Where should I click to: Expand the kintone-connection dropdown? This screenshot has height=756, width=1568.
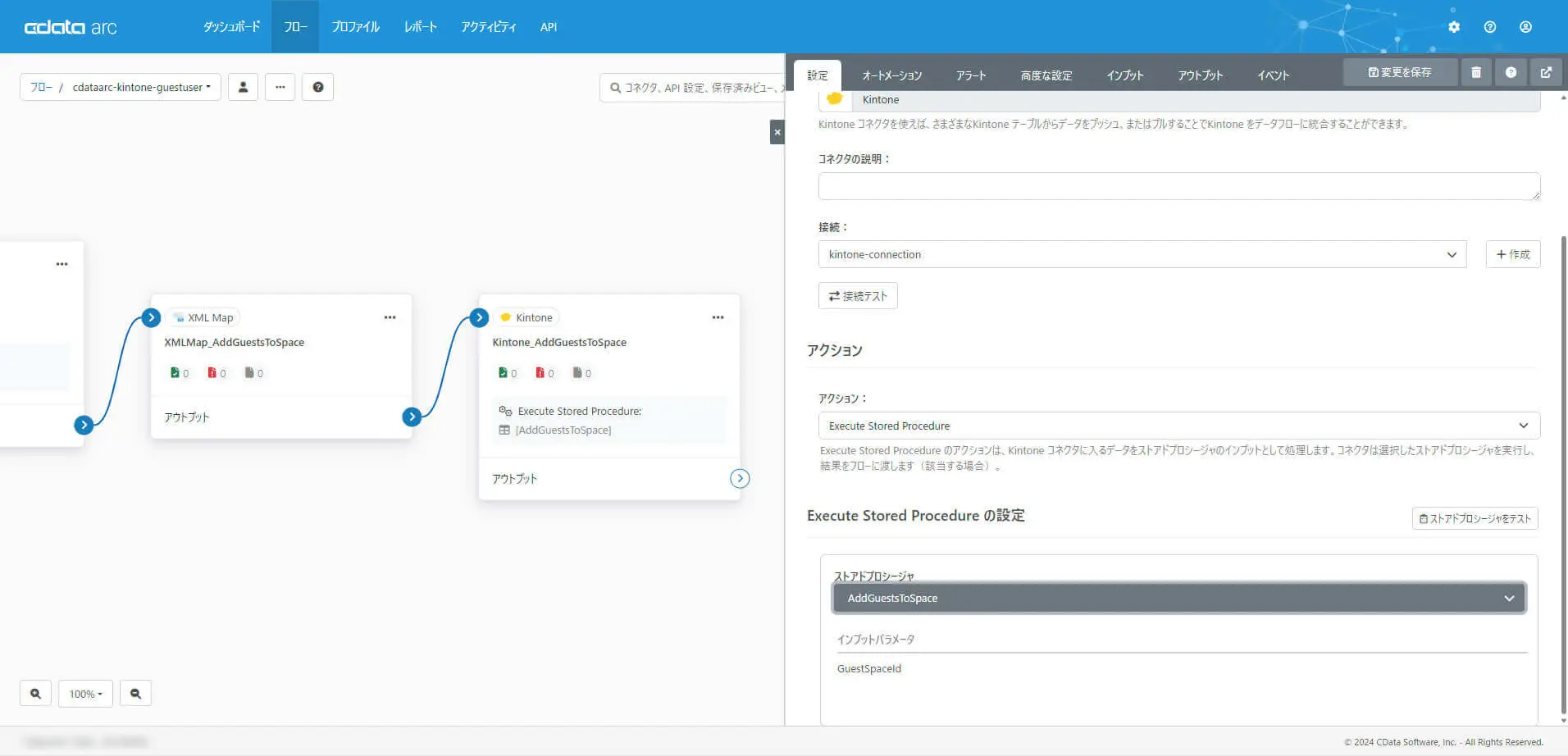pyautogui.click(x=1142, y=254)
